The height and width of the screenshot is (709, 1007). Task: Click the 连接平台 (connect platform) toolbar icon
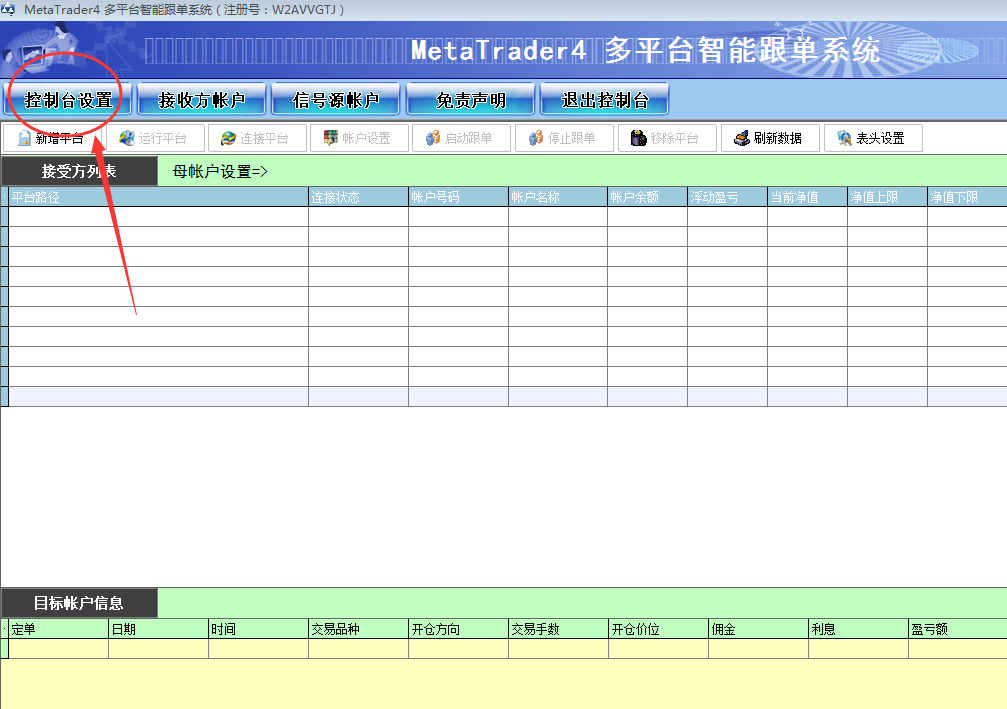228,138
